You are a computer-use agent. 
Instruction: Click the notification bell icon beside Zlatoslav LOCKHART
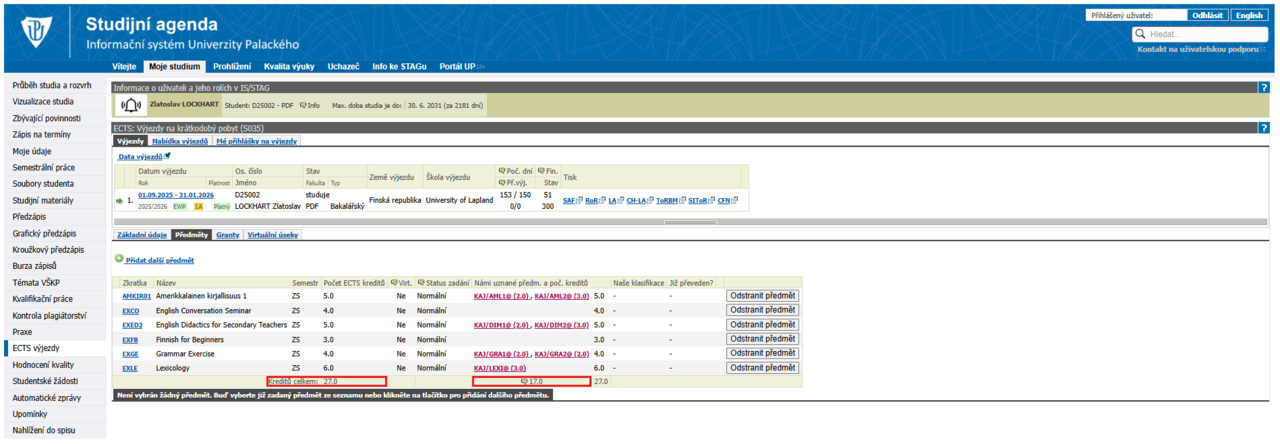coord(131,105)
